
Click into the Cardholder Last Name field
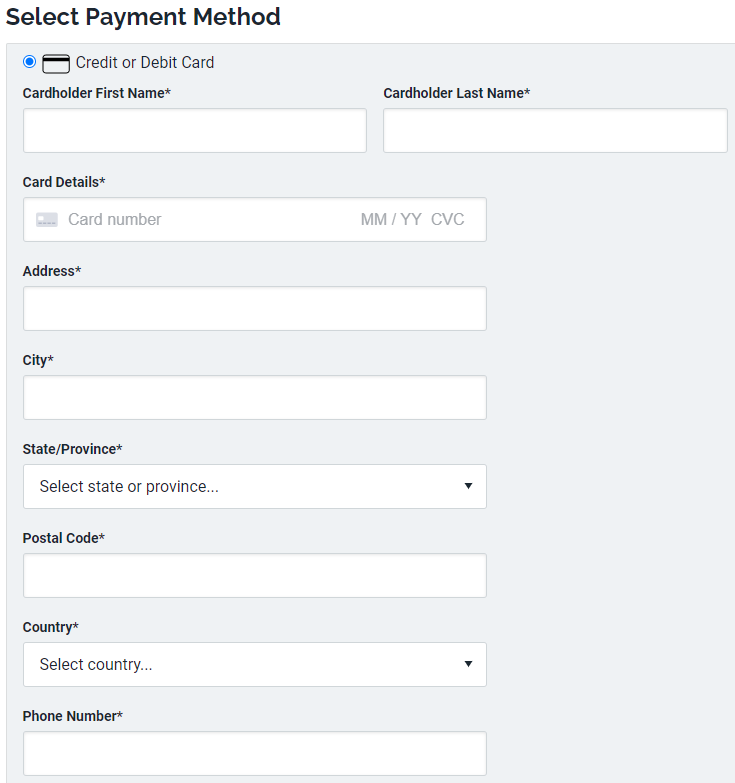coord(555,131)
